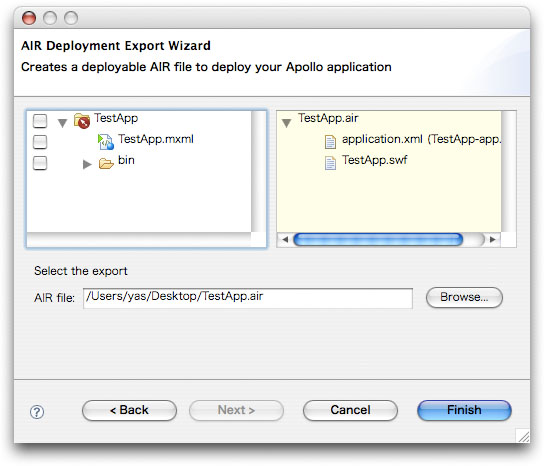Click the right scroll arrow in output pane
Image resolution: width=544 pixels, height=466 pixels.
click(492, 239)
